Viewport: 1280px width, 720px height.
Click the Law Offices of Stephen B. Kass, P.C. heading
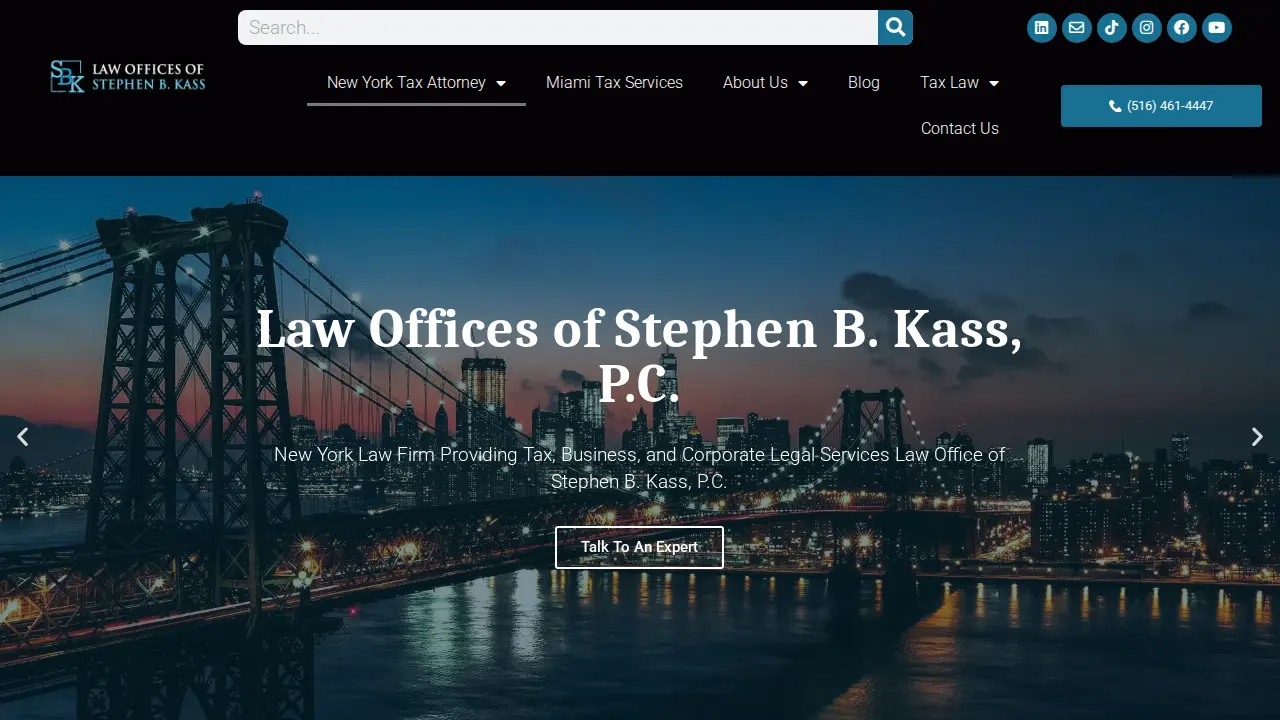coord(639,355)
